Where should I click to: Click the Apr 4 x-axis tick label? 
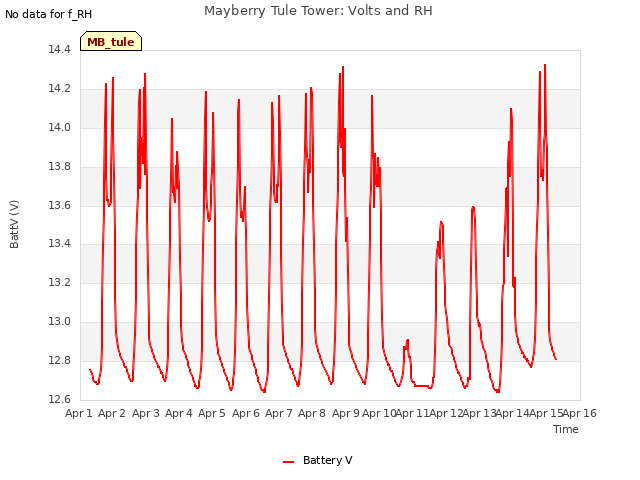click(x=179, y=413)
